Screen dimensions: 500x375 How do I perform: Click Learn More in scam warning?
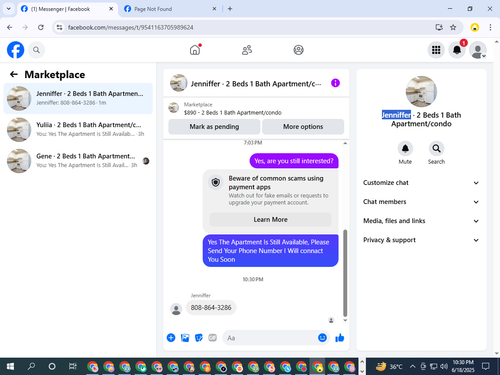(x=270, y=220)
